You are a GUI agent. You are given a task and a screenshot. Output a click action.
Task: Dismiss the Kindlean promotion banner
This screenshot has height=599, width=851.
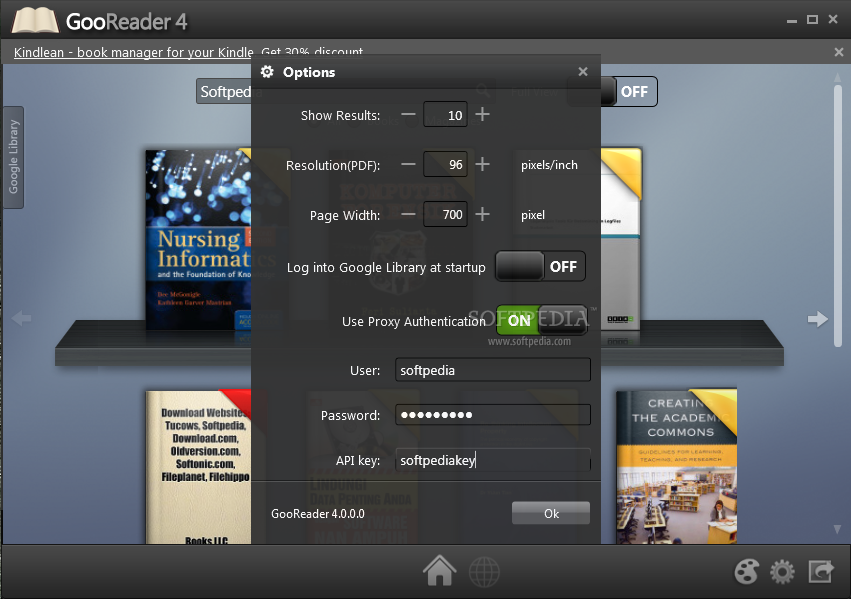coord(839,52)
